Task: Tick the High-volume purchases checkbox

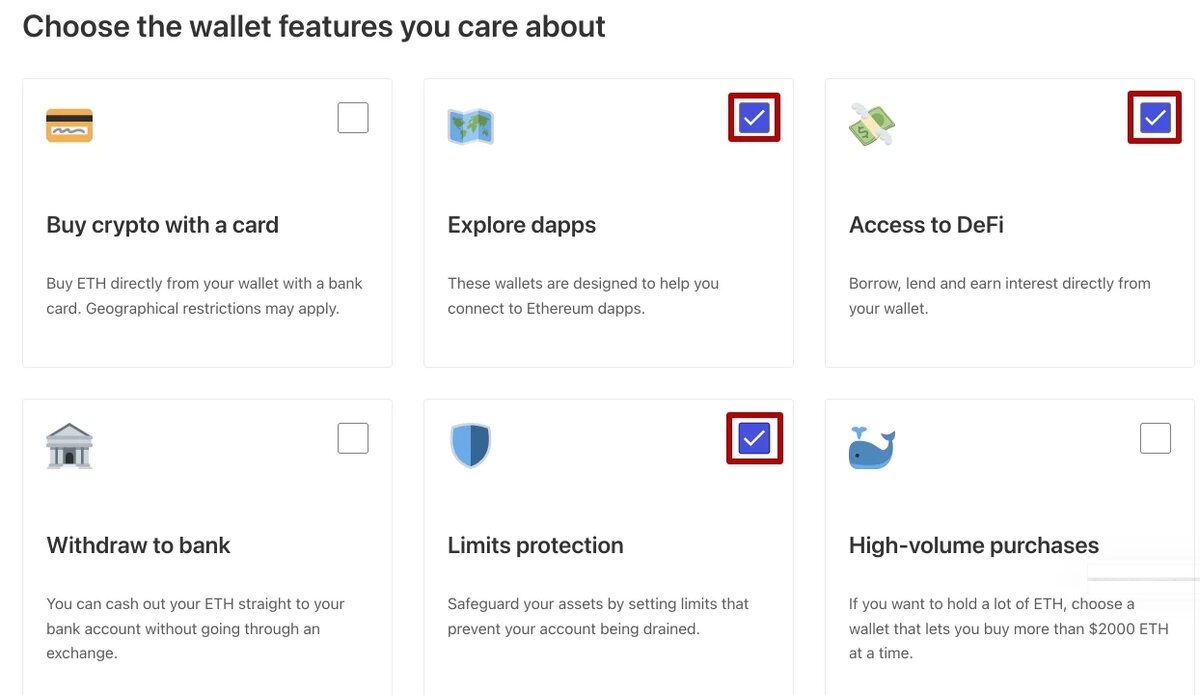Action: 1155,438
